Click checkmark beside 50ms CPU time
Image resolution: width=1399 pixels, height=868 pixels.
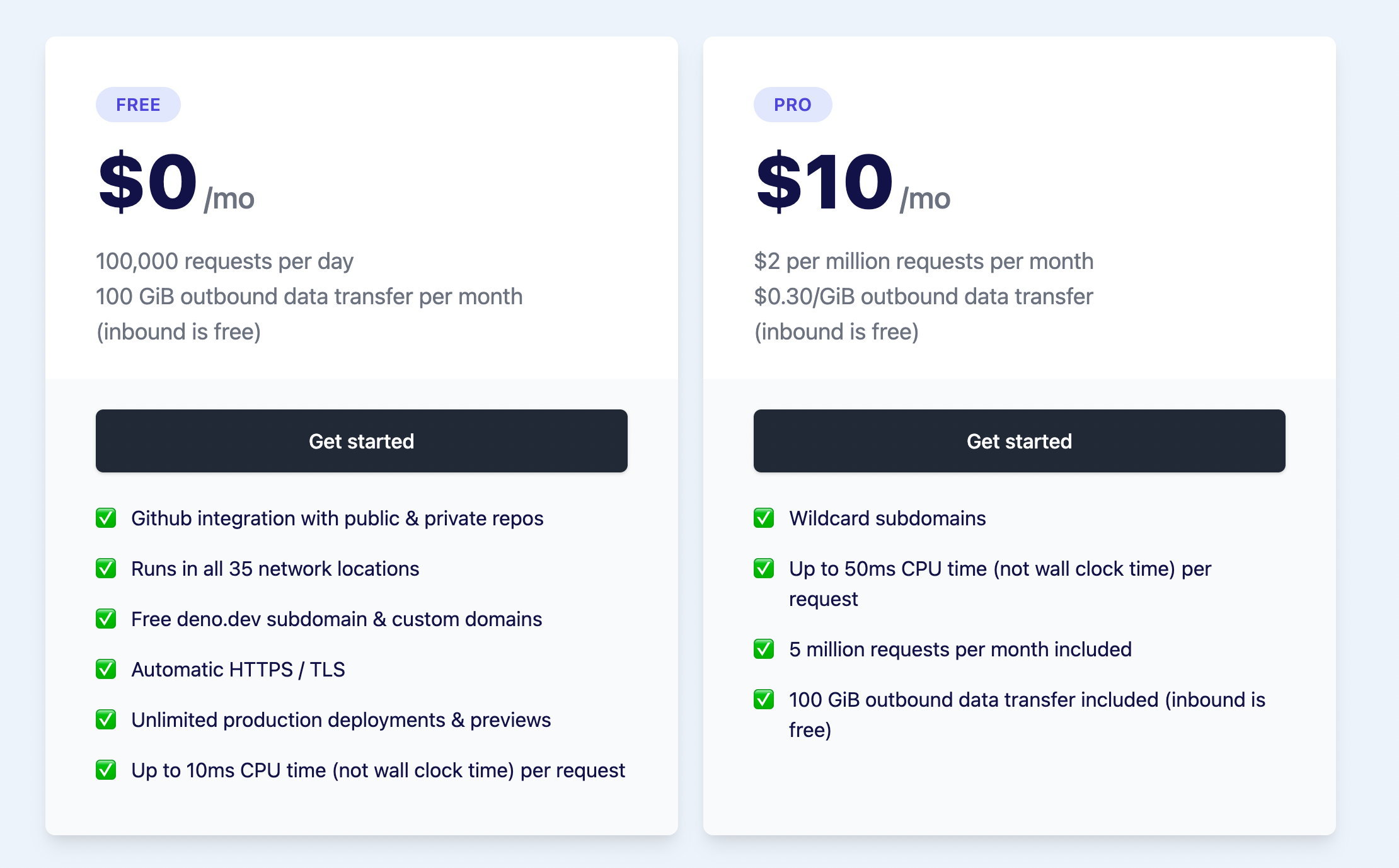pyautogui.click(x=764, y=568)
